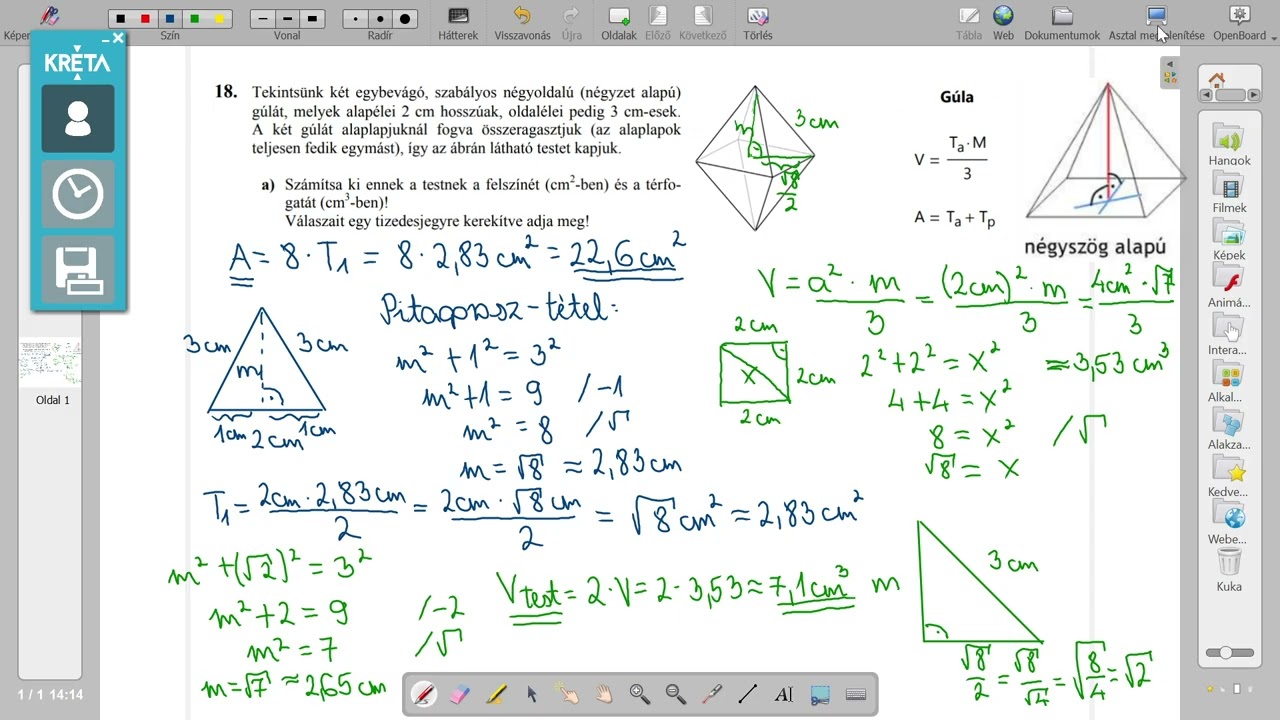Click the show desktop button
Viewport: 1280px width, 720px height.
[1157, 23]
